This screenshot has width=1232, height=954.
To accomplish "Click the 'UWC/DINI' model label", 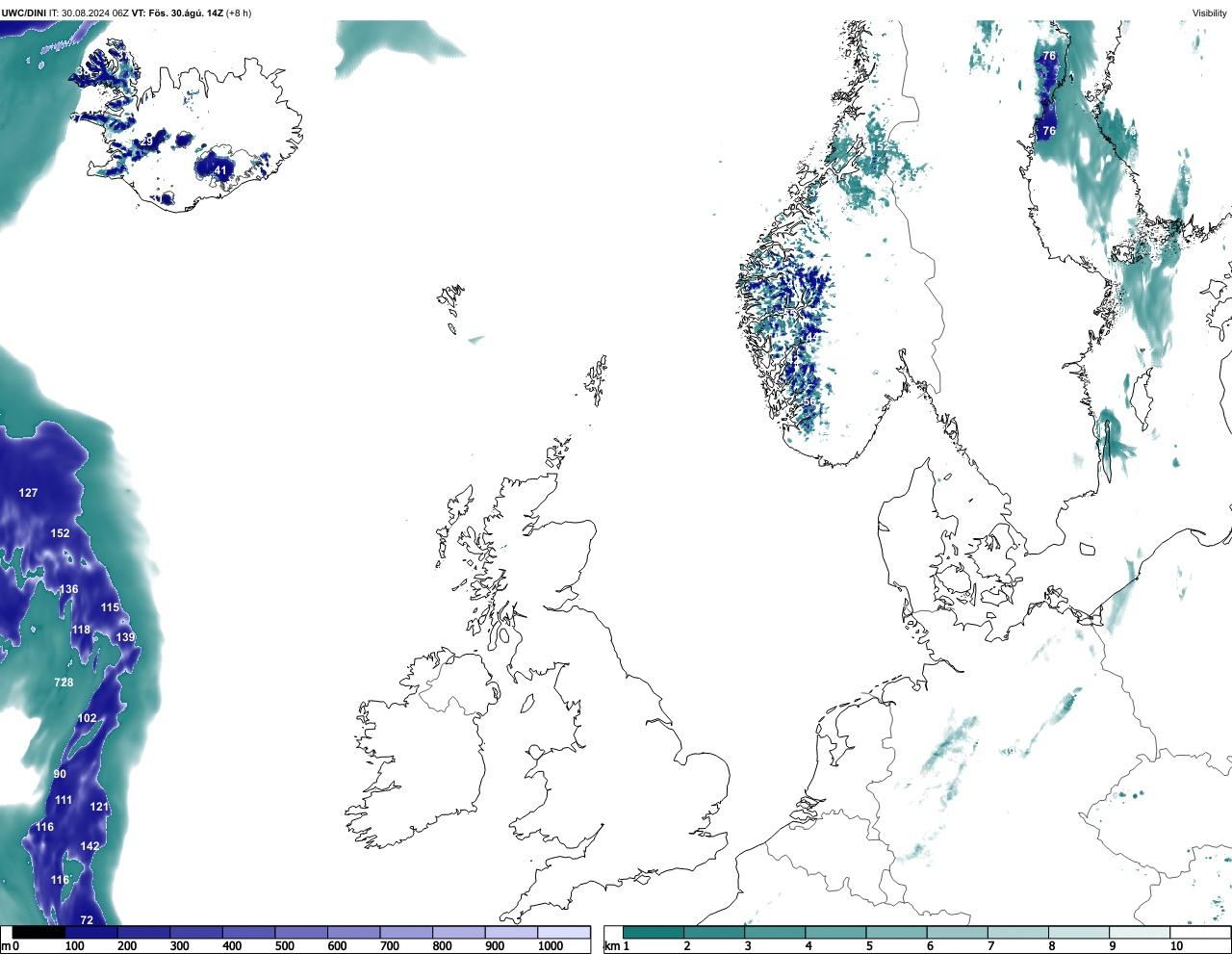I will tap(23, 13).
